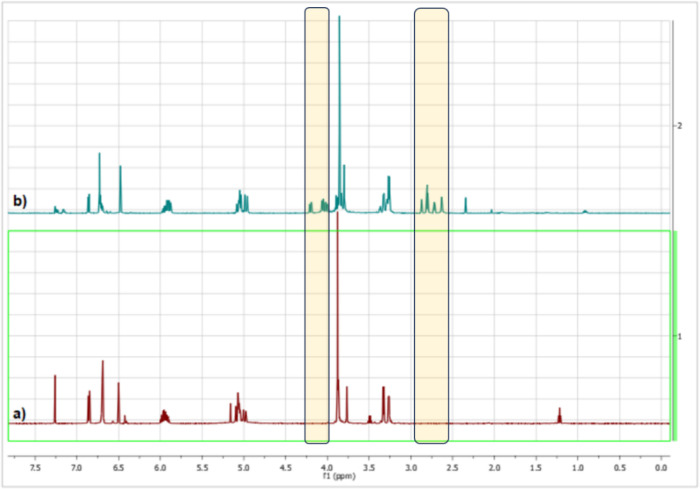700x489 pixels.
Task: Pick the teal peak near 2.35 ppm
Action: click(466, 205)
